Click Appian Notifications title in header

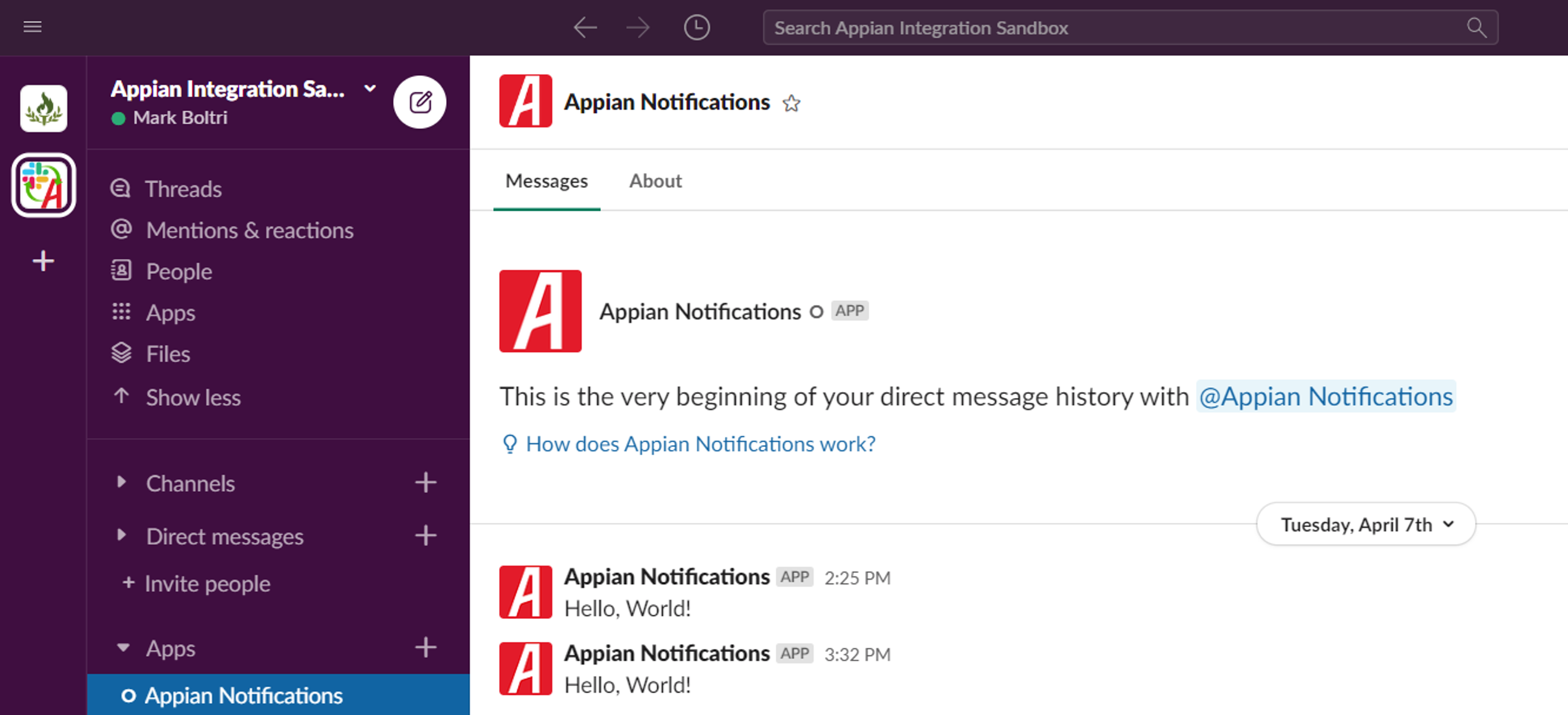tap(666, 102)
